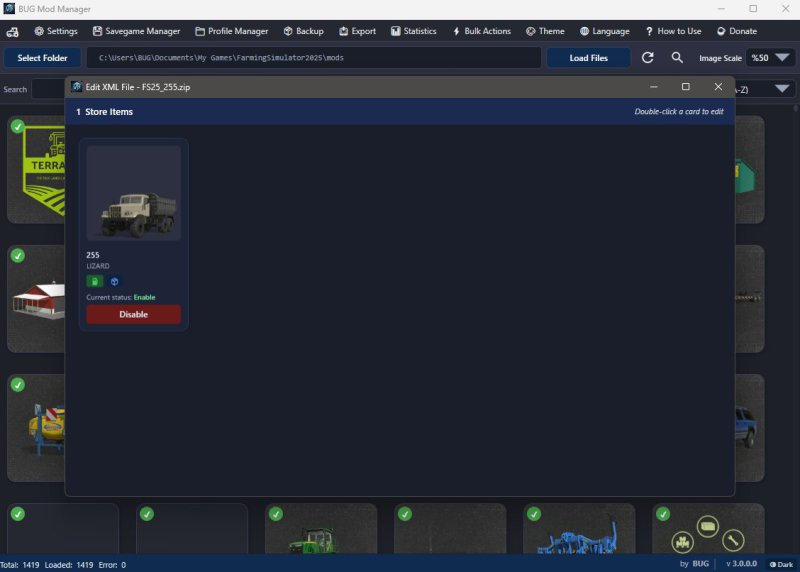The image size is (800, 572).
Task: Open Backup from the top menu
Action: pos(304,31)
